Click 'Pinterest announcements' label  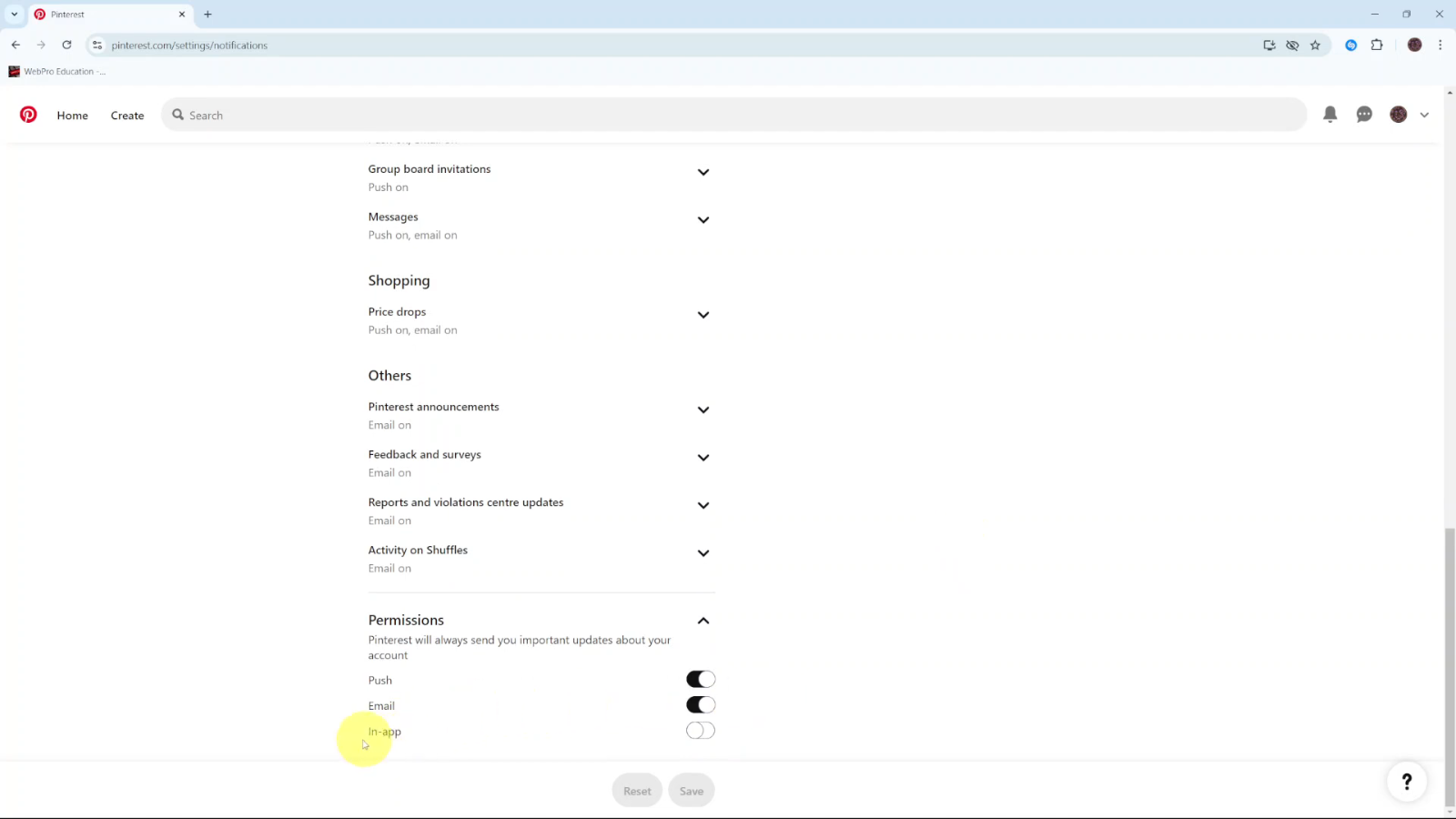(433, 407)
